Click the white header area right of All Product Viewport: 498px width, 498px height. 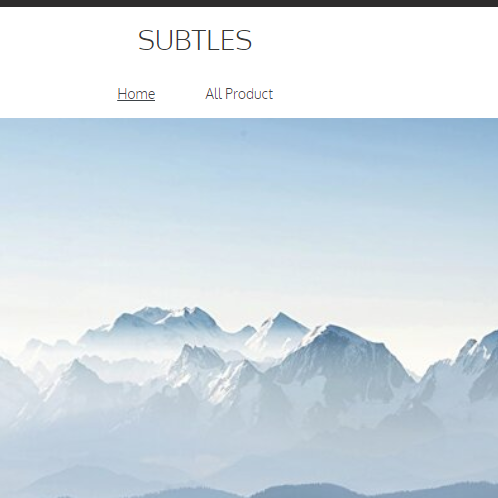(383, 94)
